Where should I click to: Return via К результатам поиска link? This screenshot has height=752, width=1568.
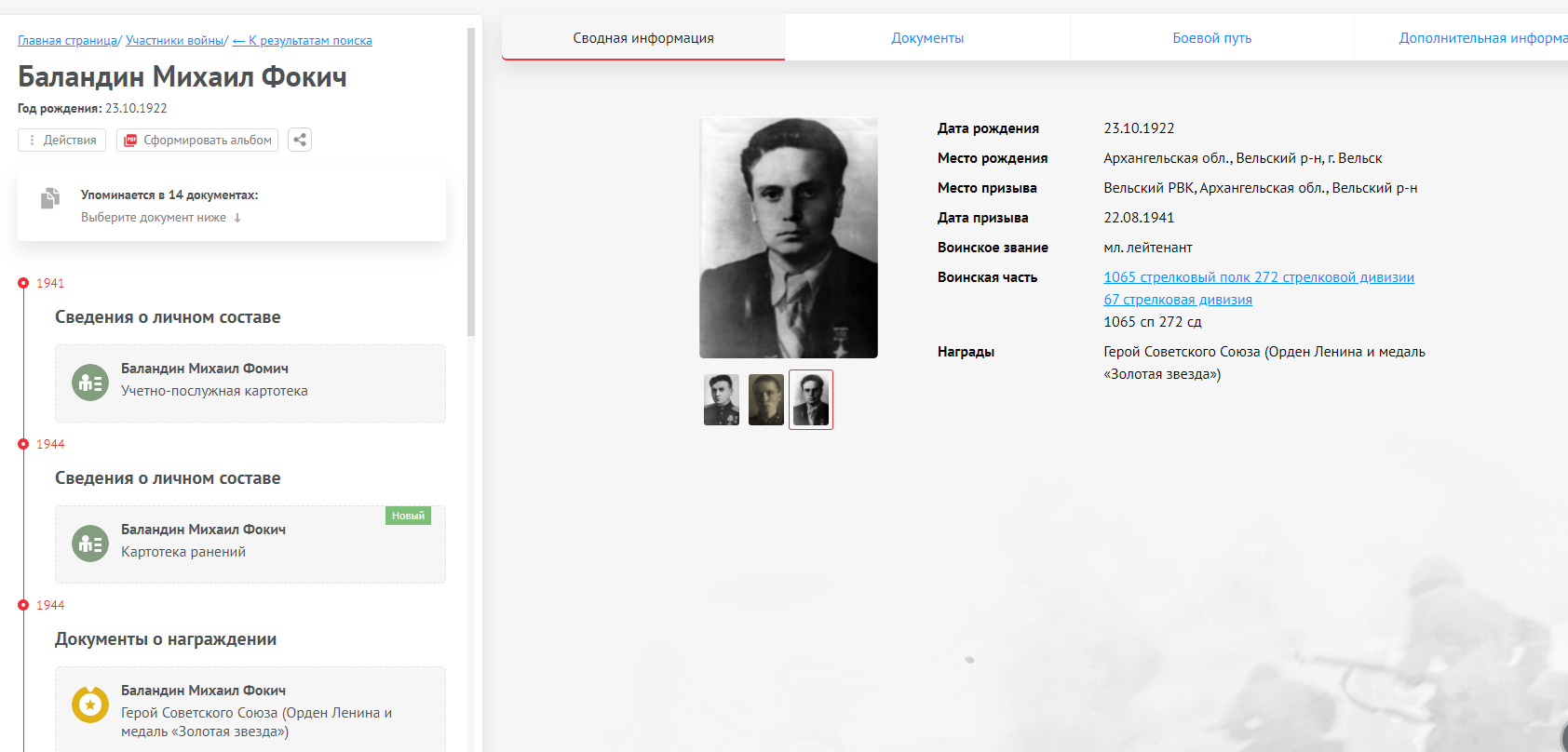pyautogui.click(x=303, y=41)
